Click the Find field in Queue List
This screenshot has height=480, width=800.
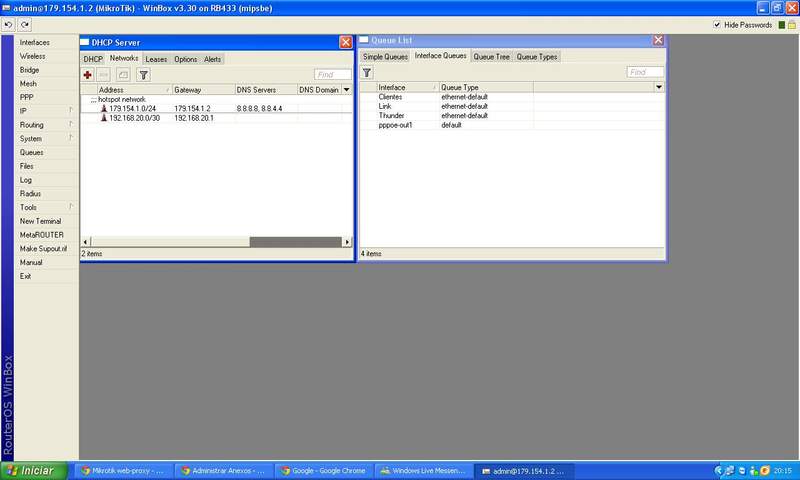click(x=645, y=72)
